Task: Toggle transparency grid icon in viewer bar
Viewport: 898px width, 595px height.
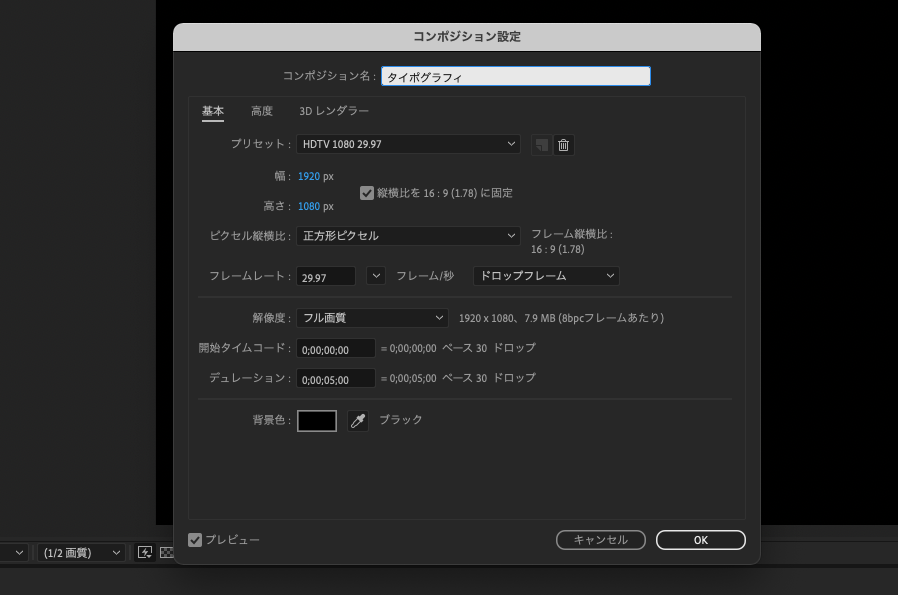Action: coord(167,553)
